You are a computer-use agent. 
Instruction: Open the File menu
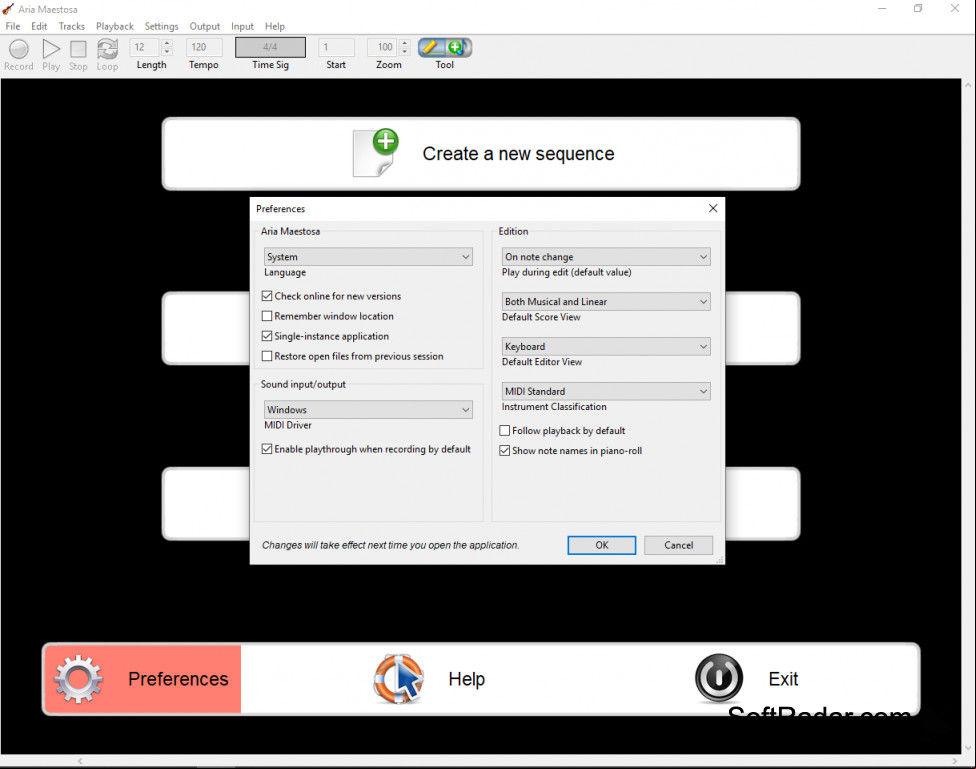13,26
